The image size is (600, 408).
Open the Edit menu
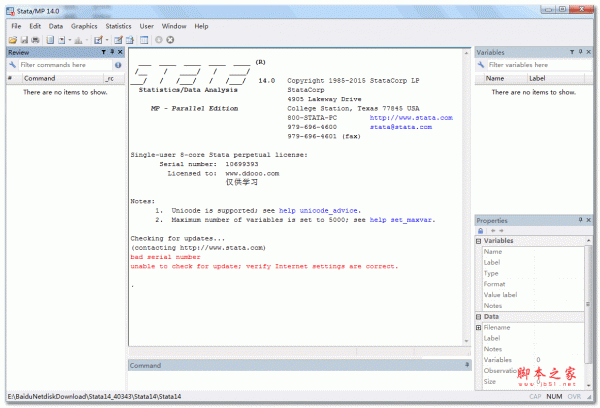pos(35,26)
